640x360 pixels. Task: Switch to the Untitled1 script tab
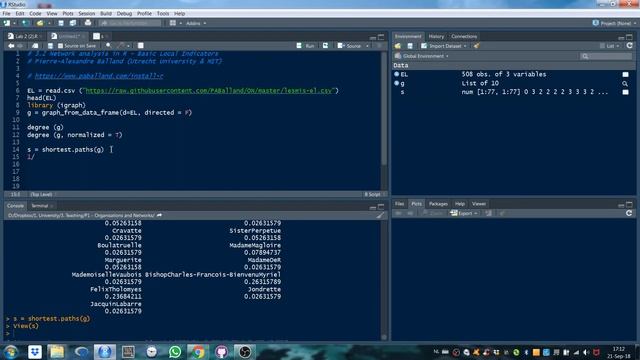click(68, 36)
